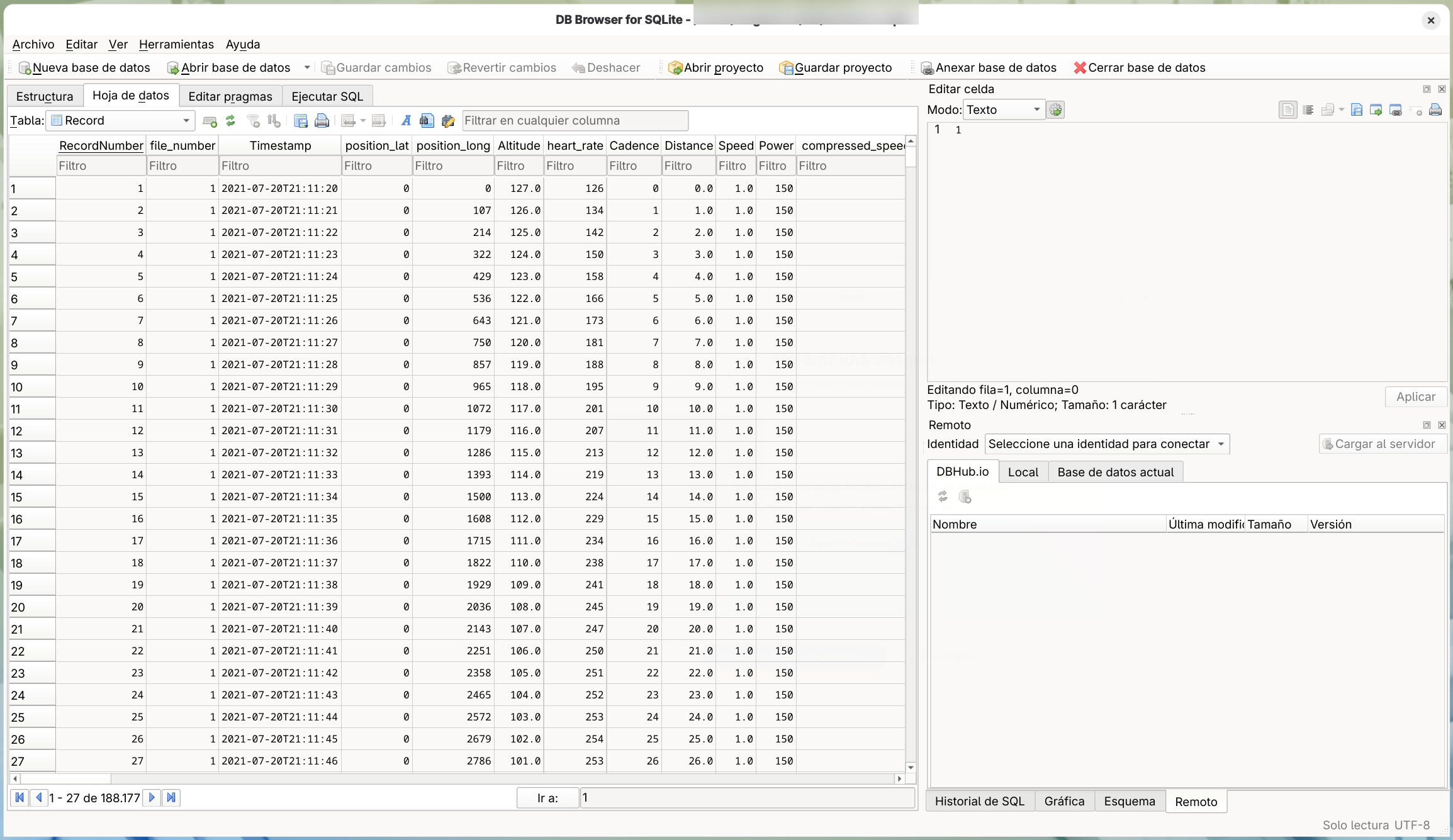Click the text format 'A' icon
Image resolution: width=1453 pixels, height=840 pixels.
[406, 120]
